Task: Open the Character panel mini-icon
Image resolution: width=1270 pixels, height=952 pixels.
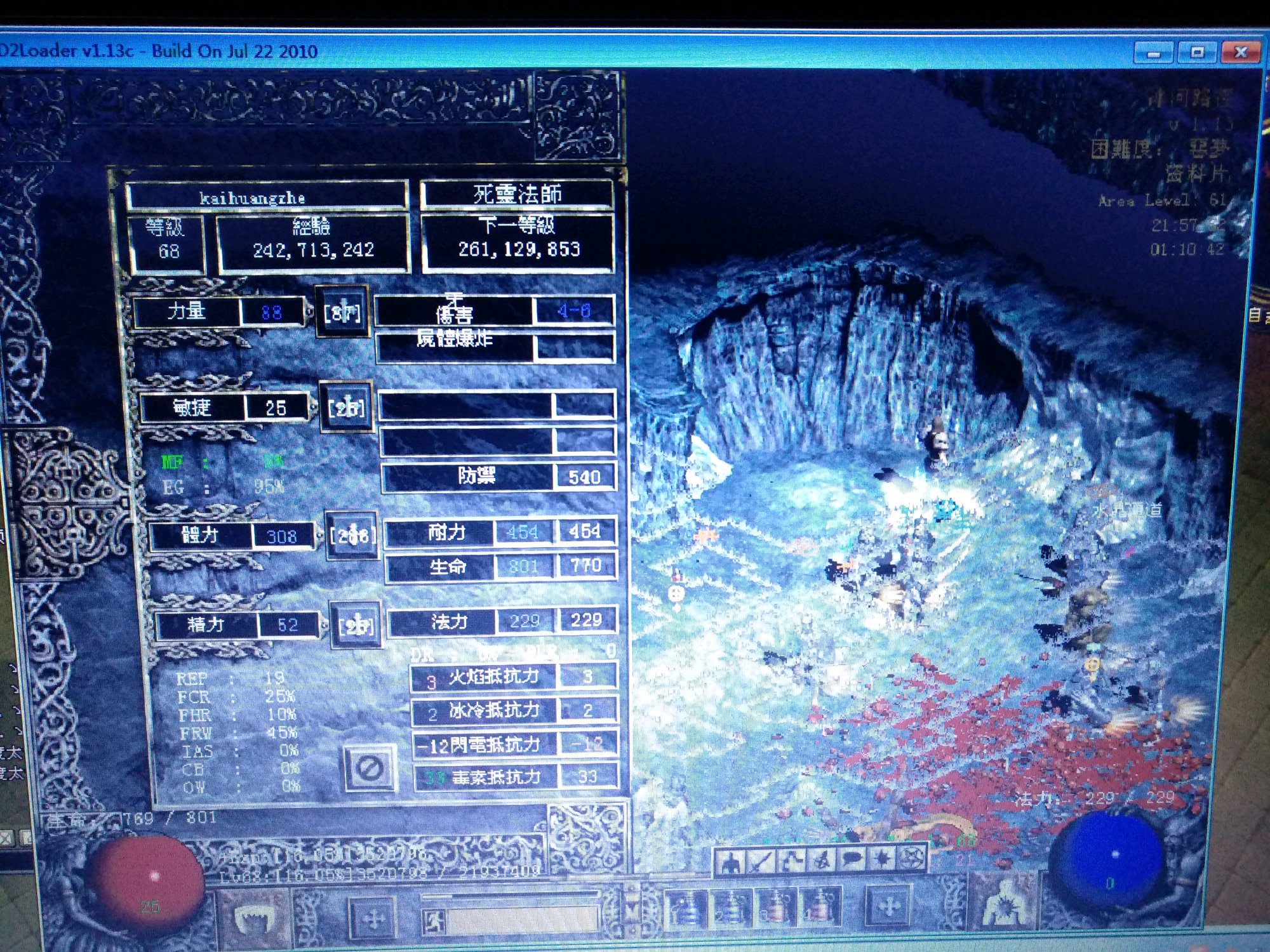Action: (731, 861)
